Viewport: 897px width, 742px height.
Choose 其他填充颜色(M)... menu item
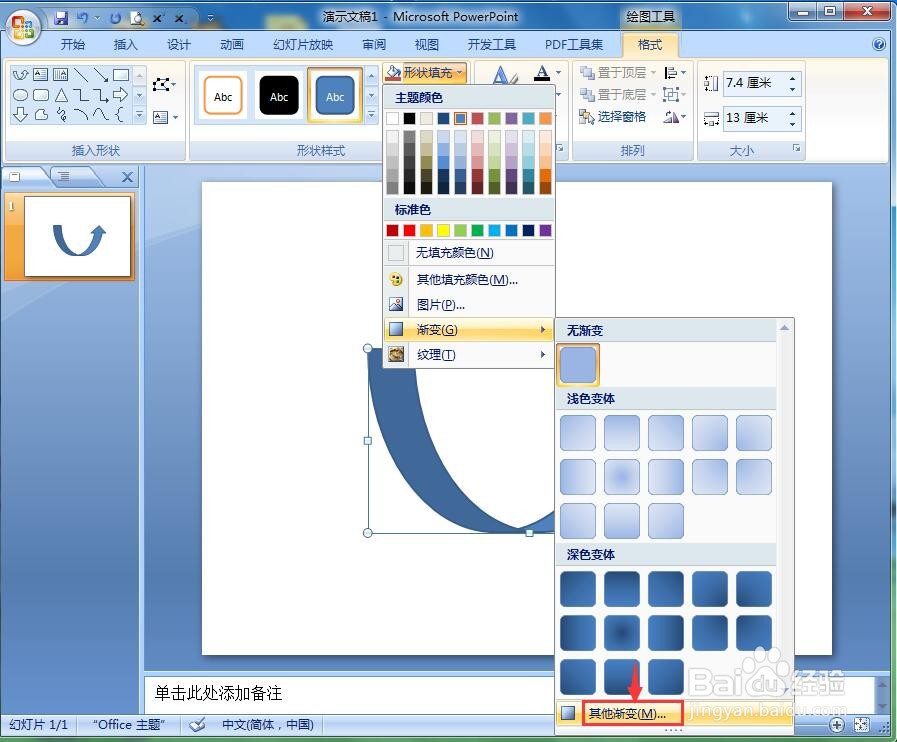tap(469, 279)
